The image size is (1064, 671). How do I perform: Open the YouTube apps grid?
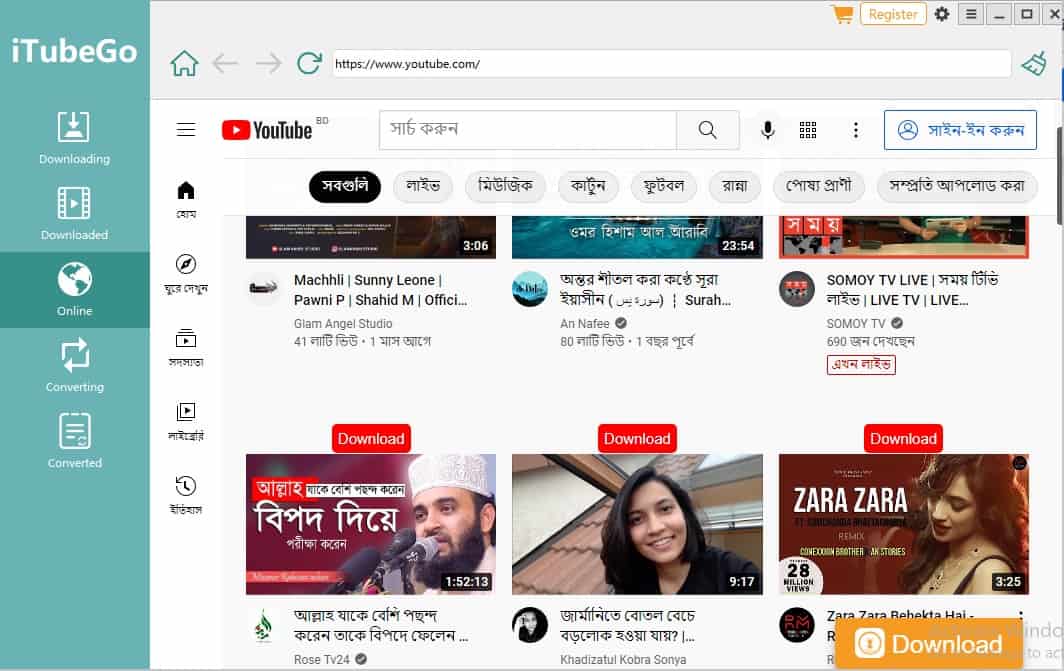click(x=808, y=130)
